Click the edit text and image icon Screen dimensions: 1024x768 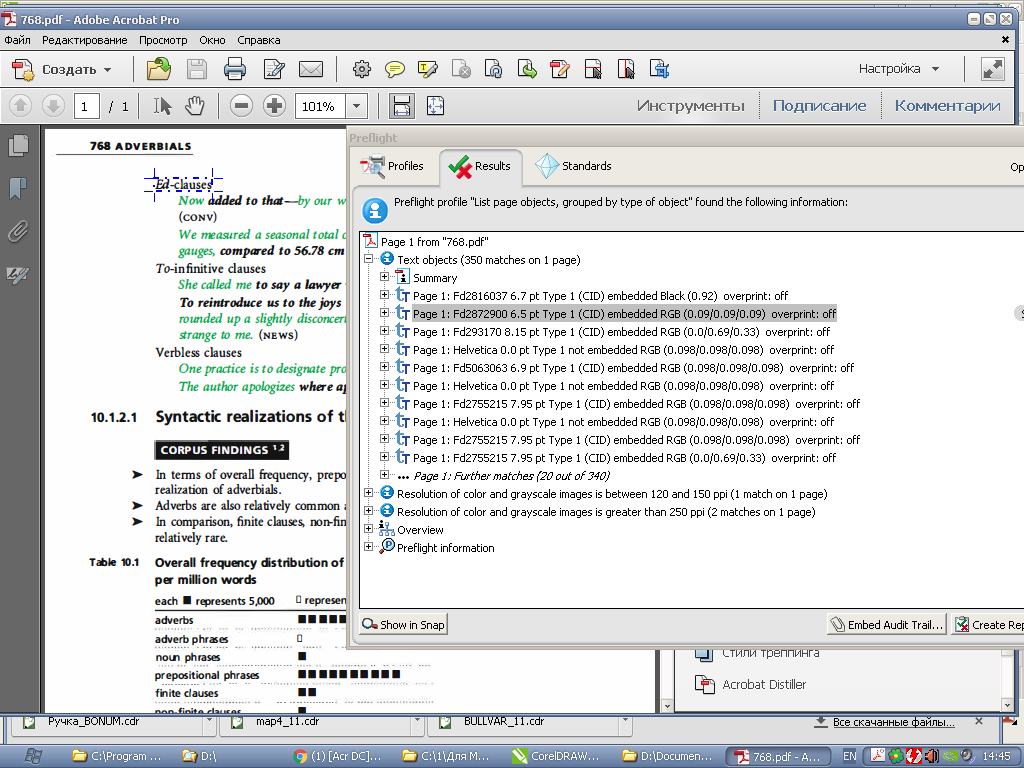(560, 69)
